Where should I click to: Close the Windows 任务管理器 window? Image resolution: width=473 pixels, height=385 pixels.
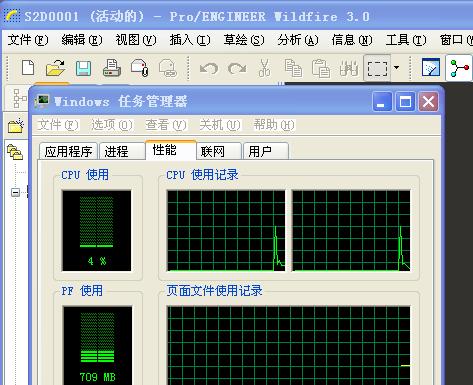coord(428,102)
